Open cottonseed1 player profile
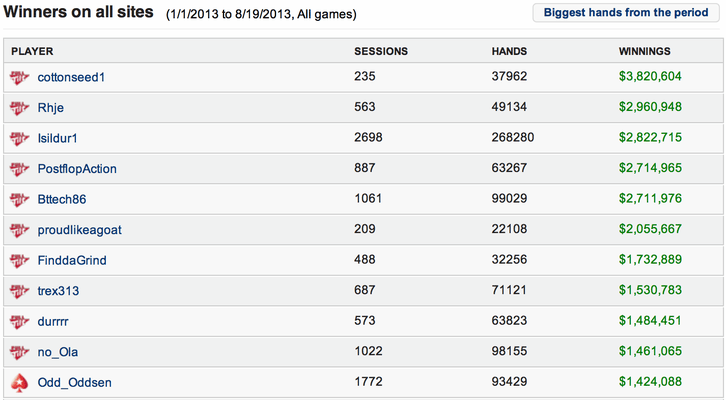Screen dimensions: 726x400 coord(71,77)
